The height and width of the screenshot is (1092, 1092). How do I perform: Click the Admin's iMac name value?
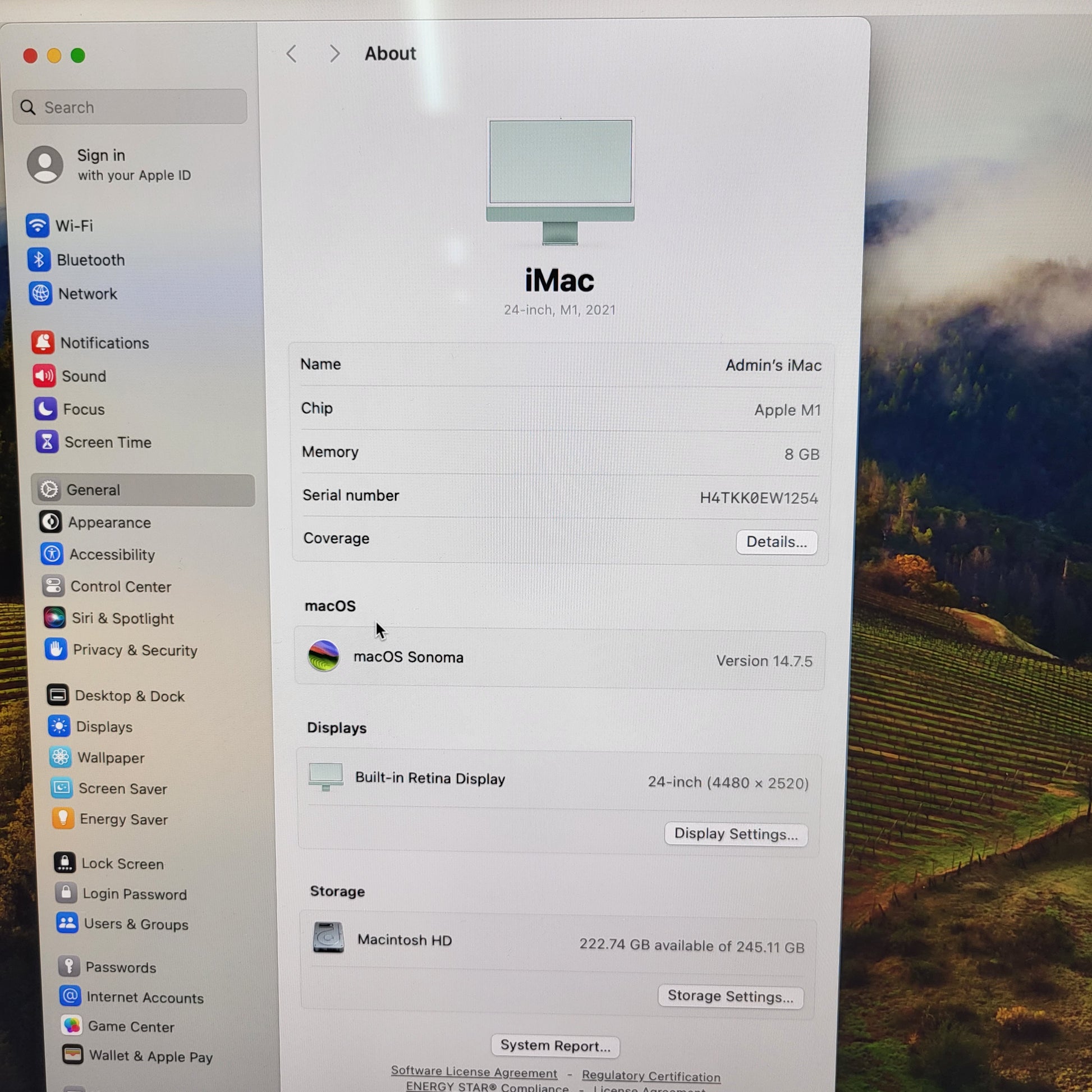pos(773,366)
